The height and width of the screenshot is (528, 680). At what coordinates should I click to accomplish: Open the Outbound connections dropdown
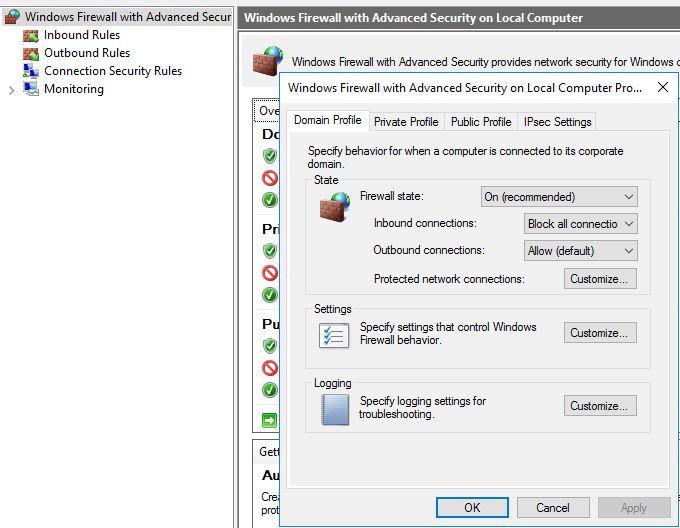pyautogui.click(x=581, y=251)
